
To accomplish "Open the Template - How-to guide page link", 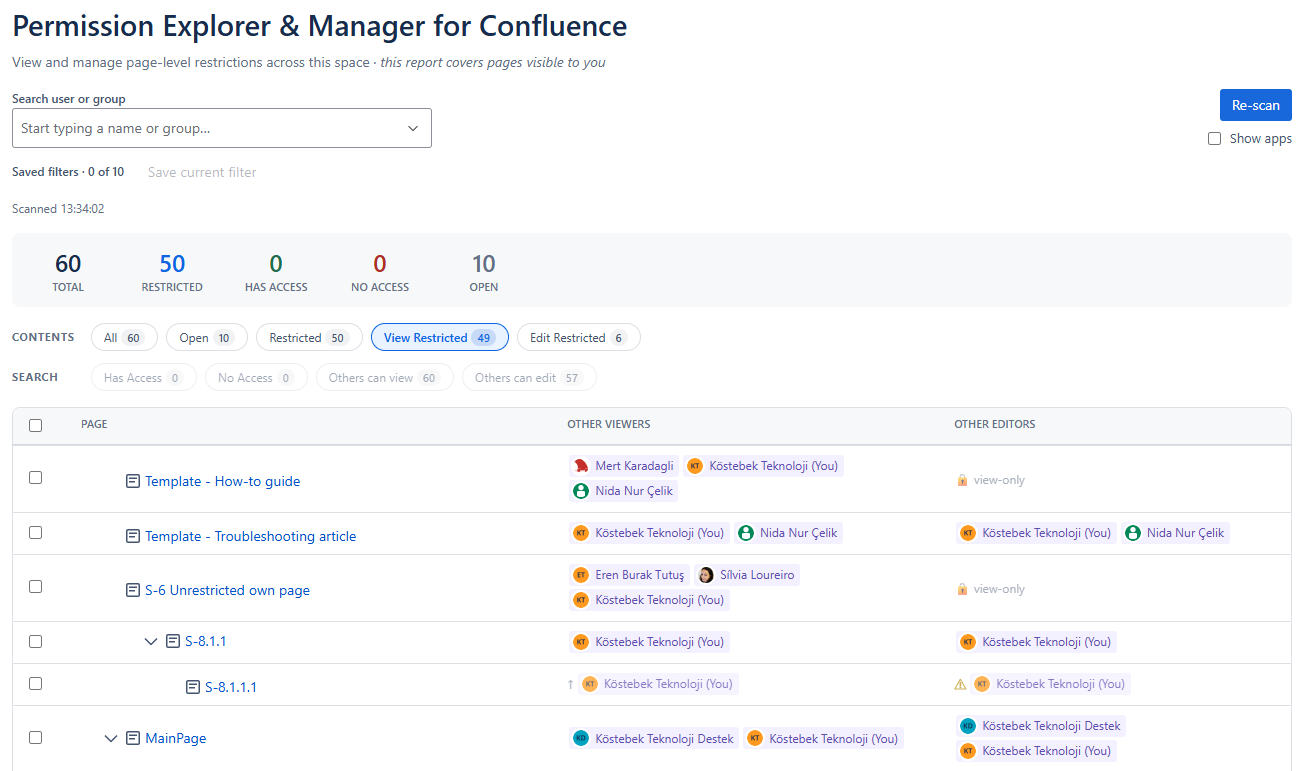I will [222, 481].
